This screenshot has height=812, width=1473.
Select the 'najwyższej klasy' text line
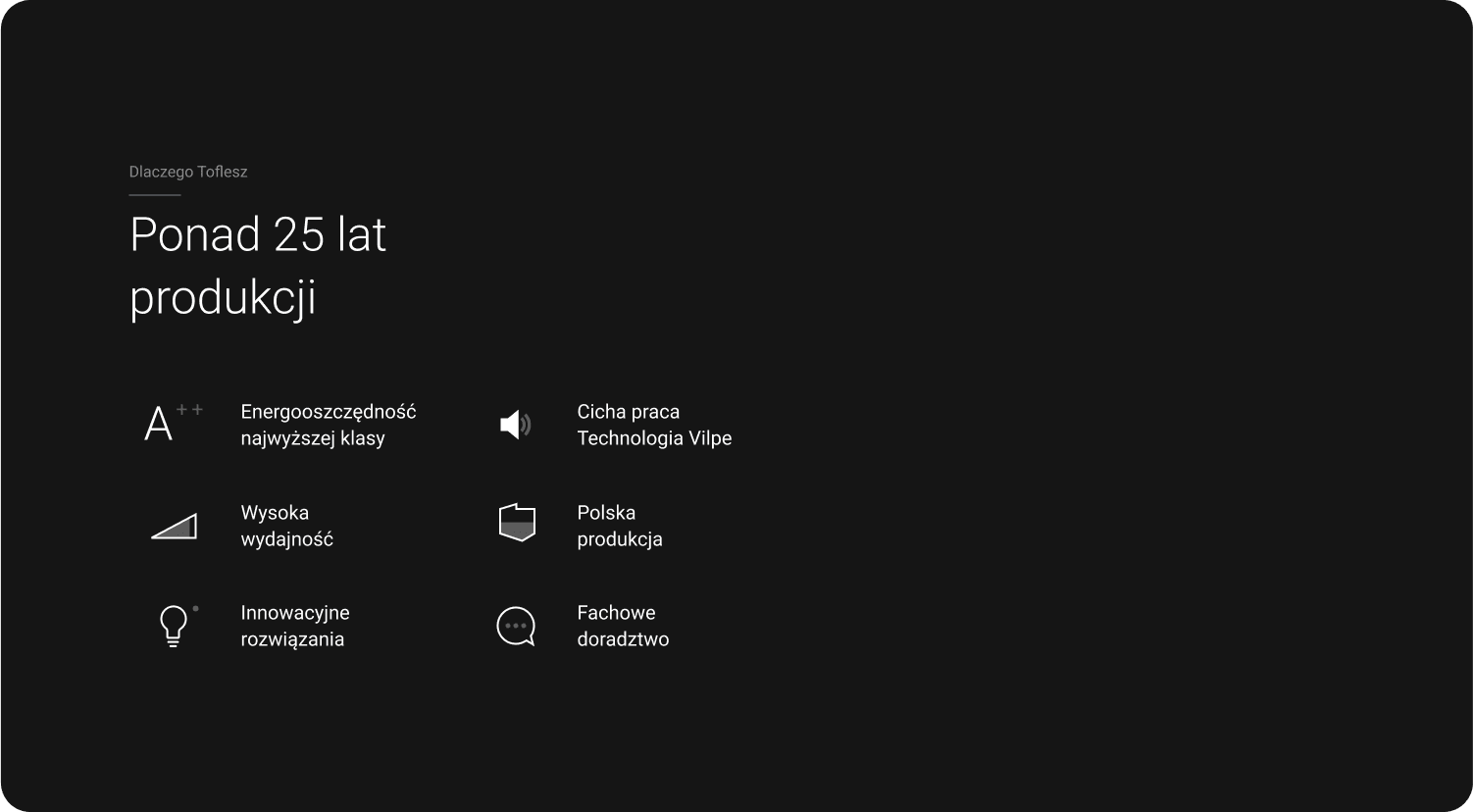312,438
